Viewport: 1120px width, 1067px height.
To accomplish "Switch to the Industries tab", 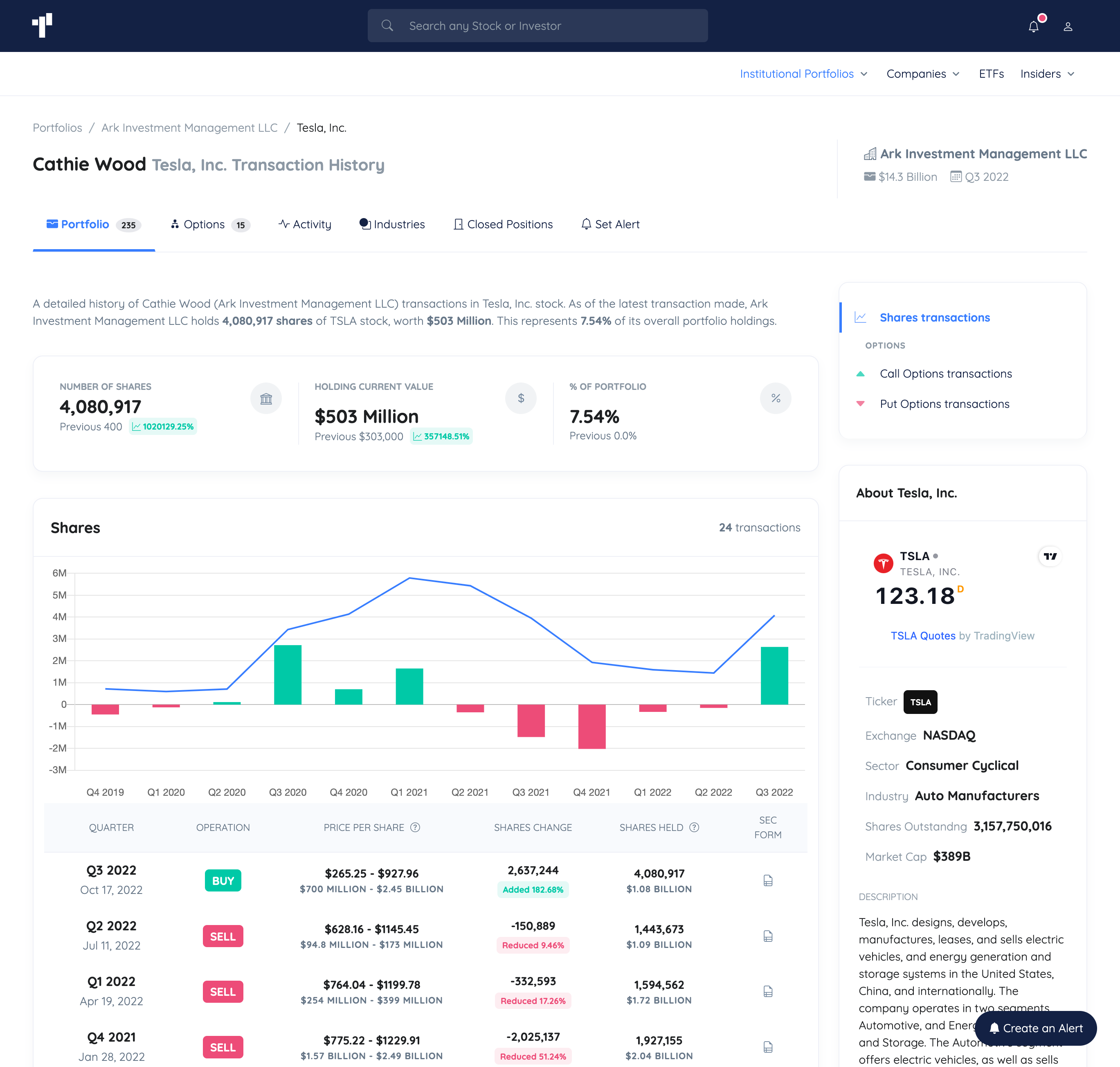I will 392,225.
